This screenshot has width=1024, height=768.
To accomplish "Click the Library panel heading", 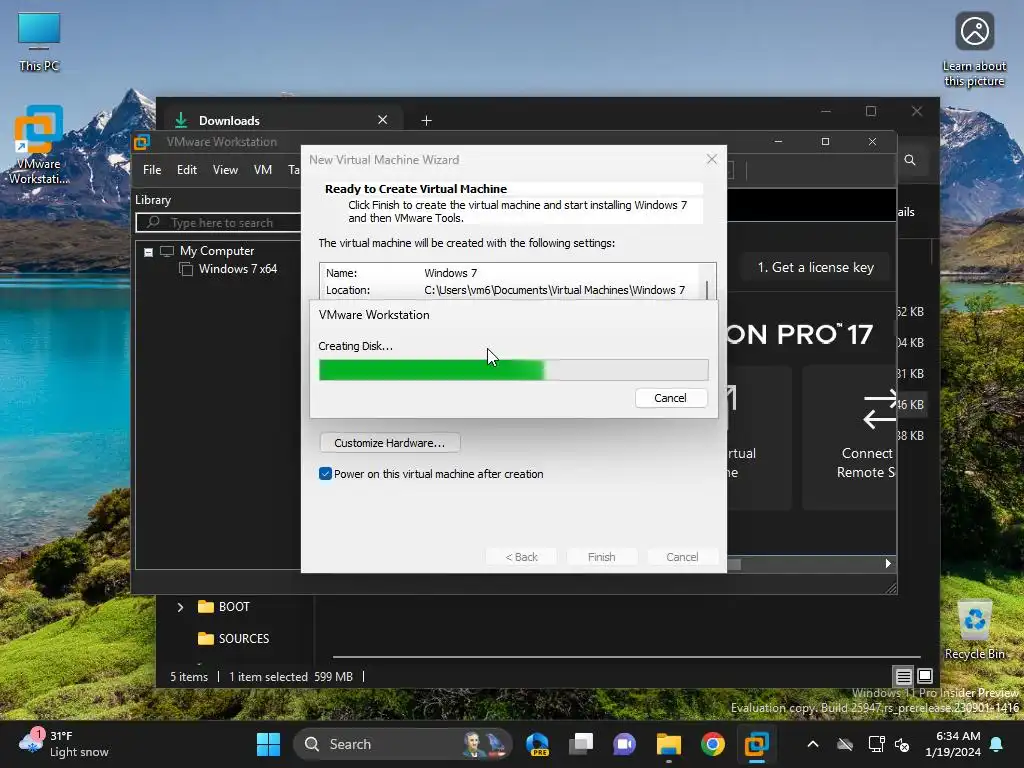I will 153,200.
